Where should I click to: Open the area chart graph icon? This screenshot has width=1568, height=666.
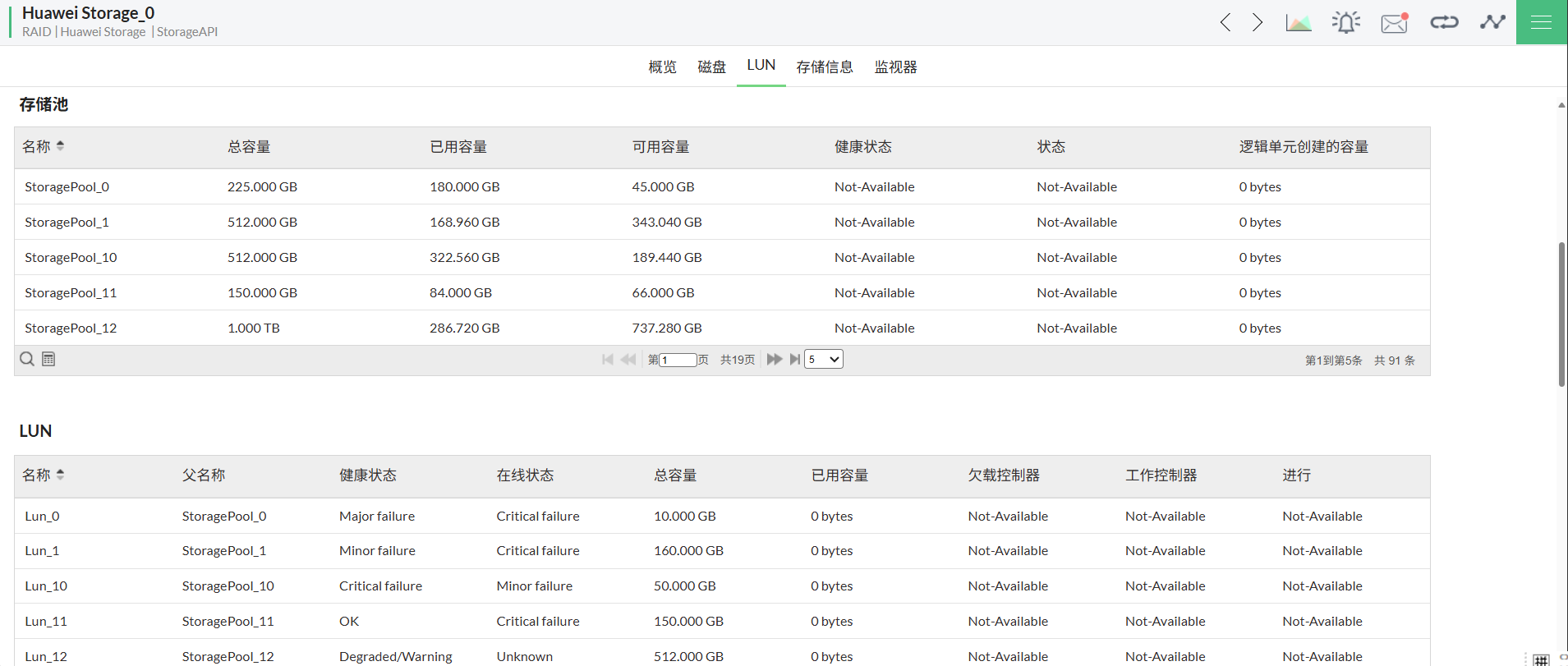(1298, 22)
